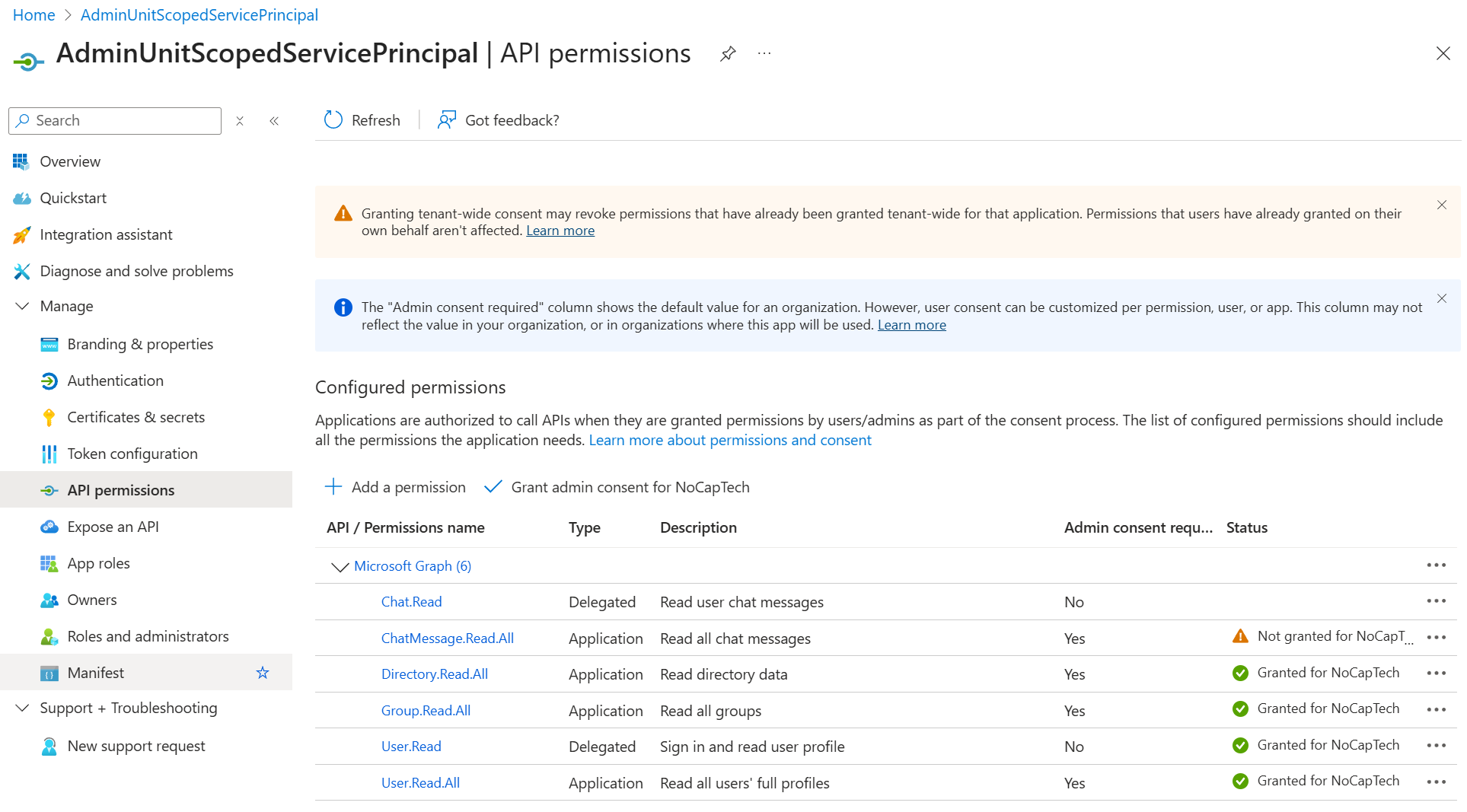Click the Roles and administrators icon
This screenshot has height=812, width=1467.
pos(49,636)
